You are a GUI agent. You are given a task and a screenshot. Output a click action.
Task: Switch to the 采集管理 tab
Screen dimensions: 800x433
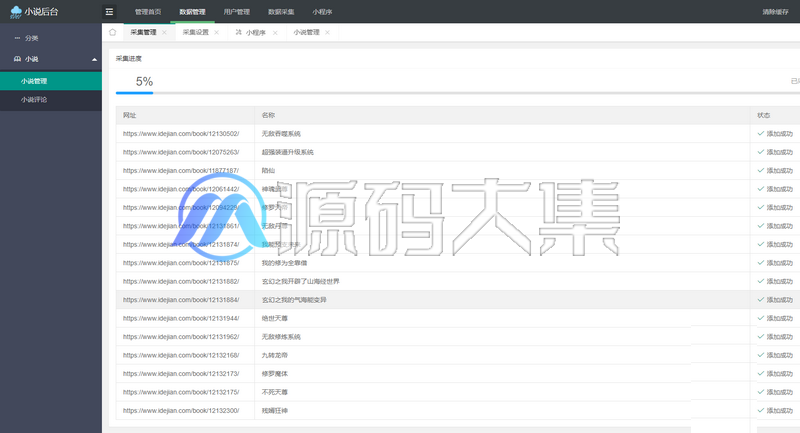coord(143,32)
